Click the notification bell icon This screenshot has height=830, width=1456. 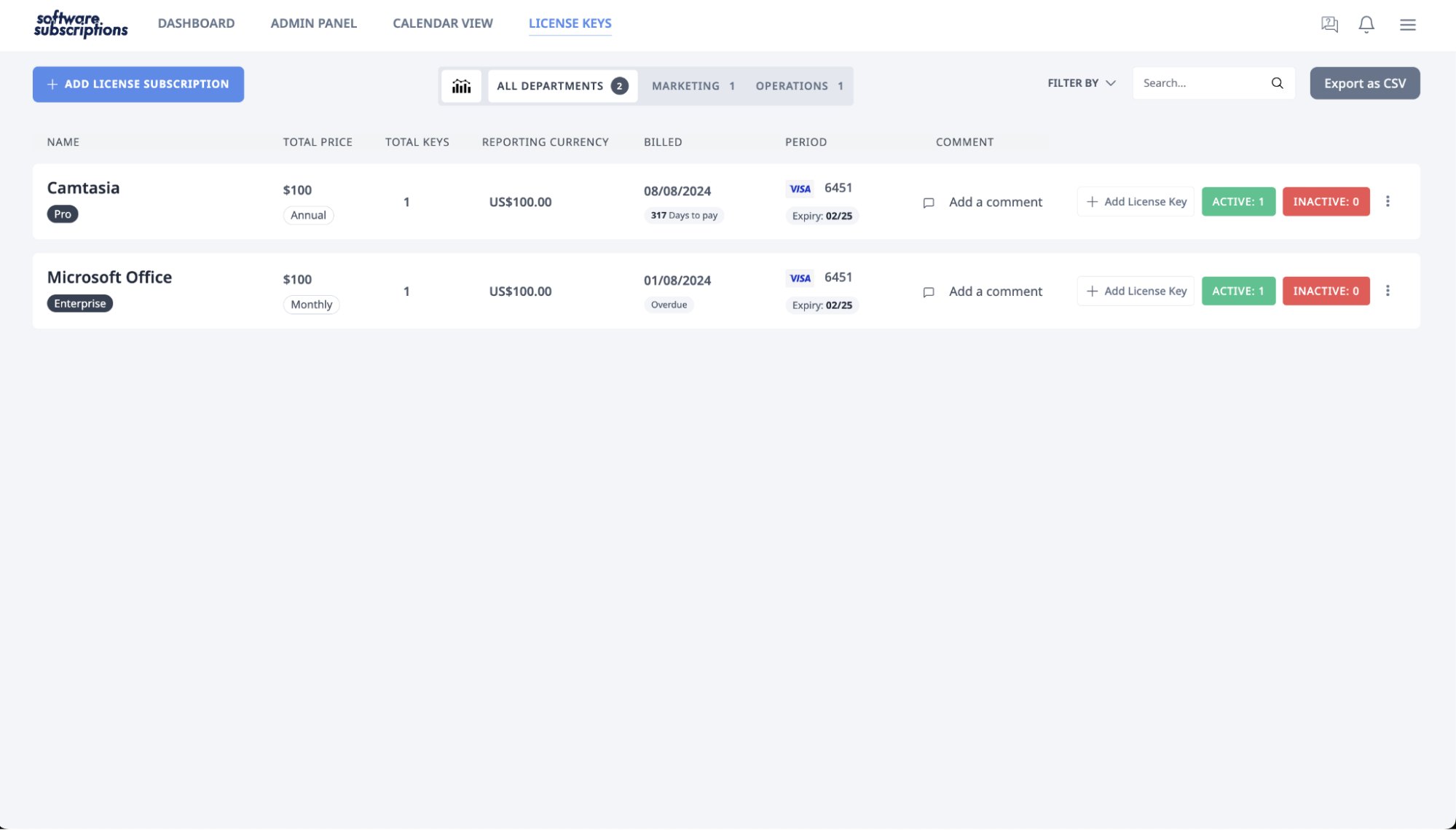1366,23
